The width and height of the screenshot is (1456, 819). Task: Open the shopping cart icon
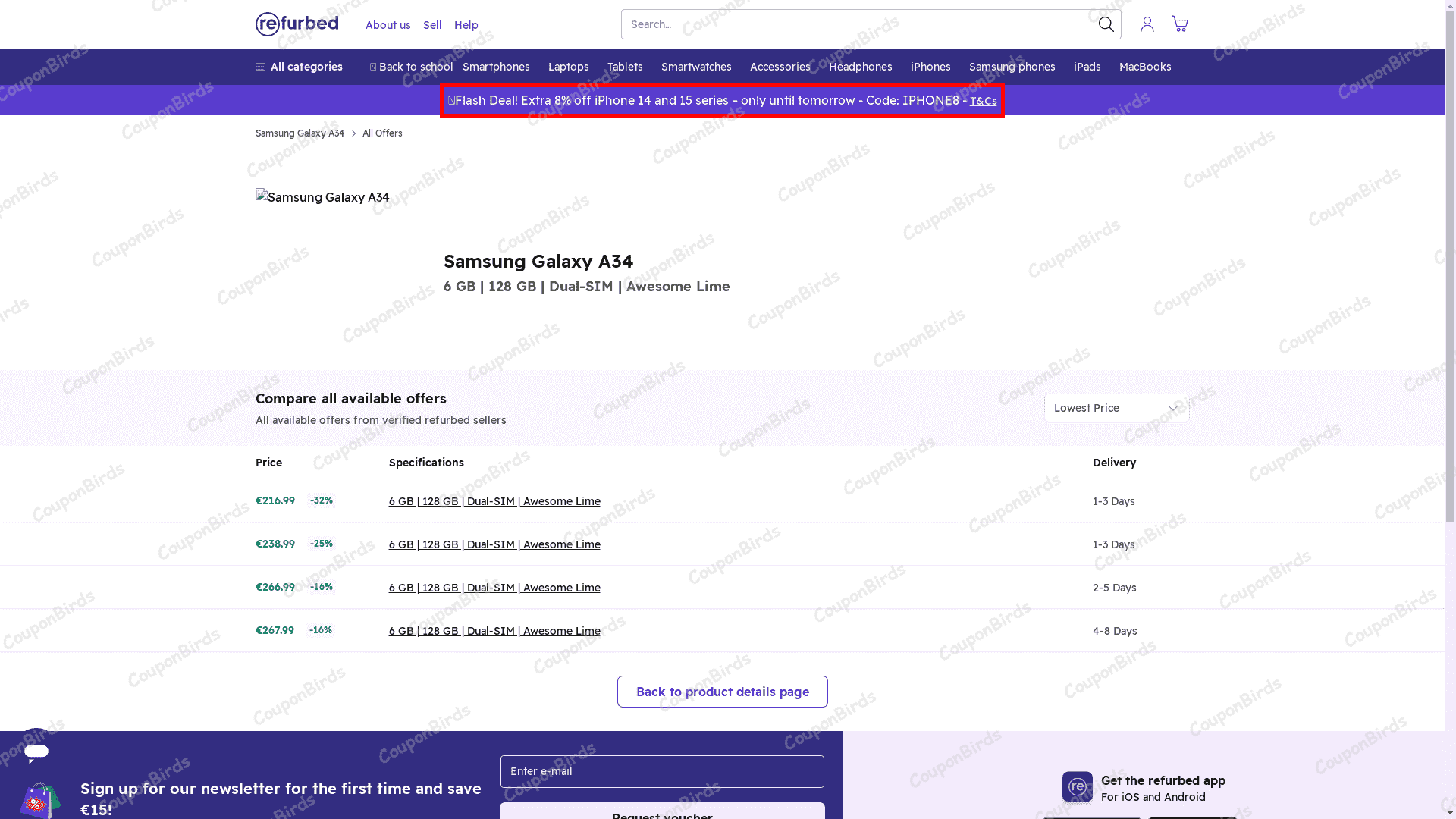coord(1179,24)
